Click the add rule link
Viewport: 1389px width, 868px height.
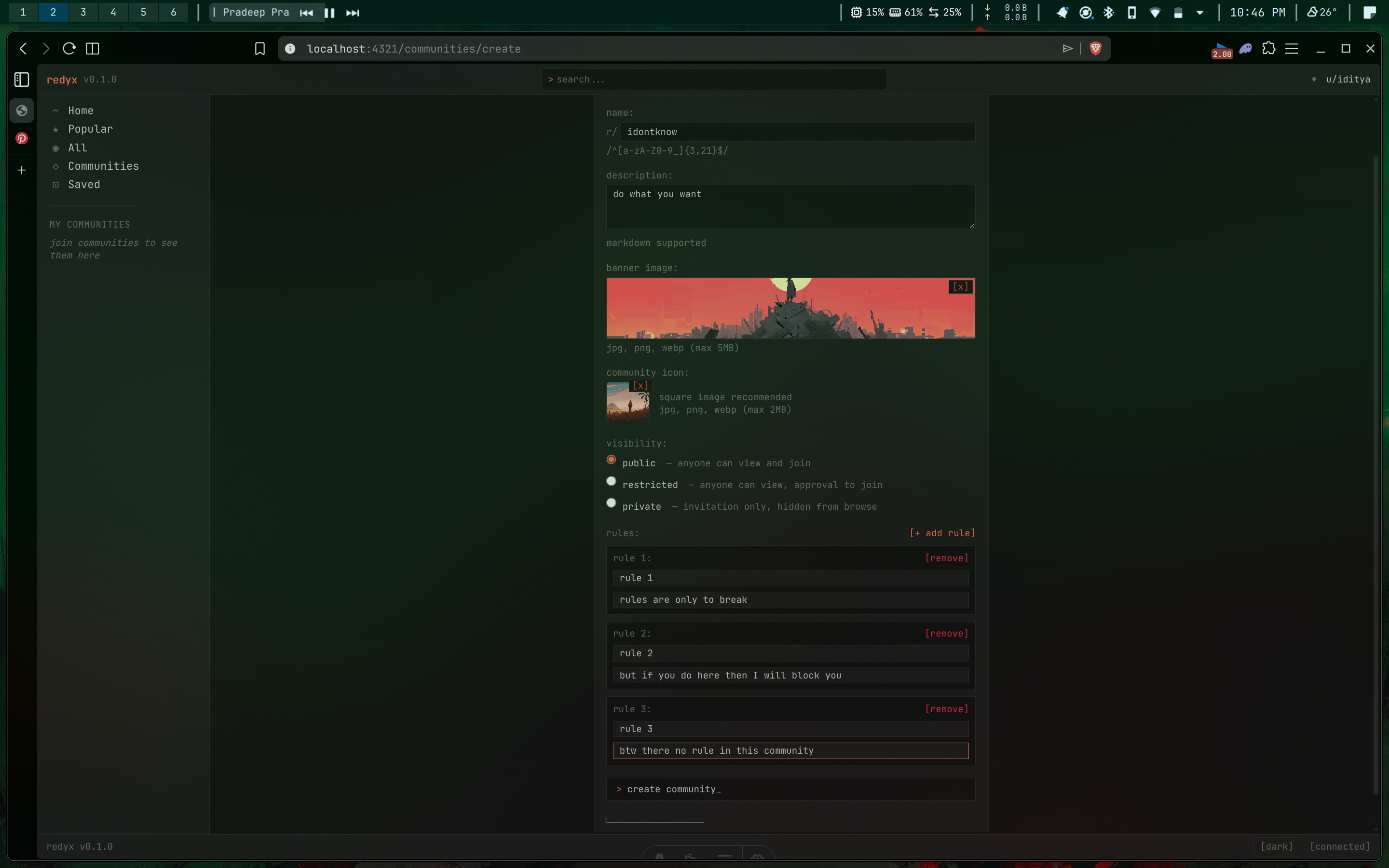942,533
